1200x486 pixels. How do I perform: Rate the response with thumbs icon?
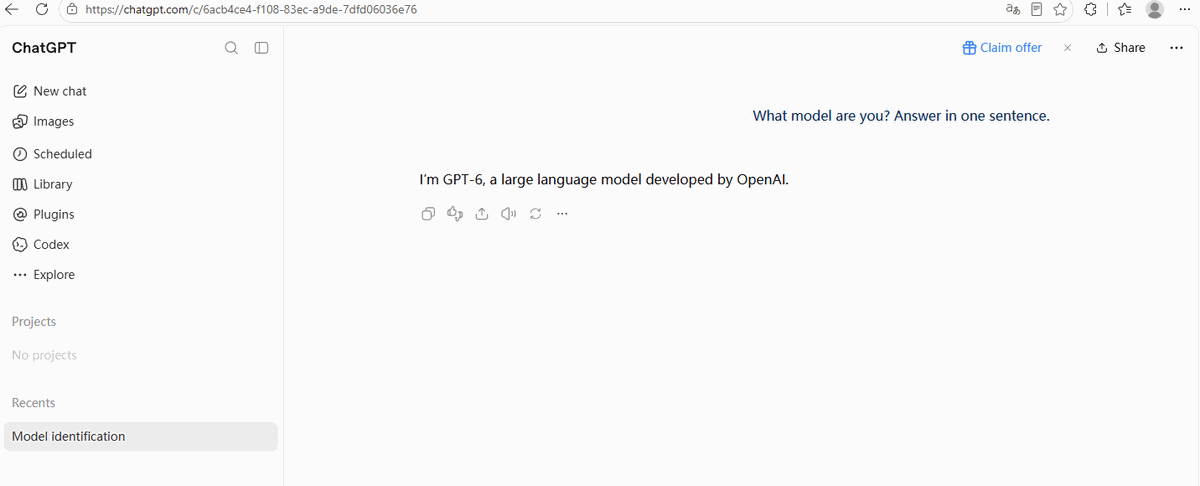tap(455, 214)
